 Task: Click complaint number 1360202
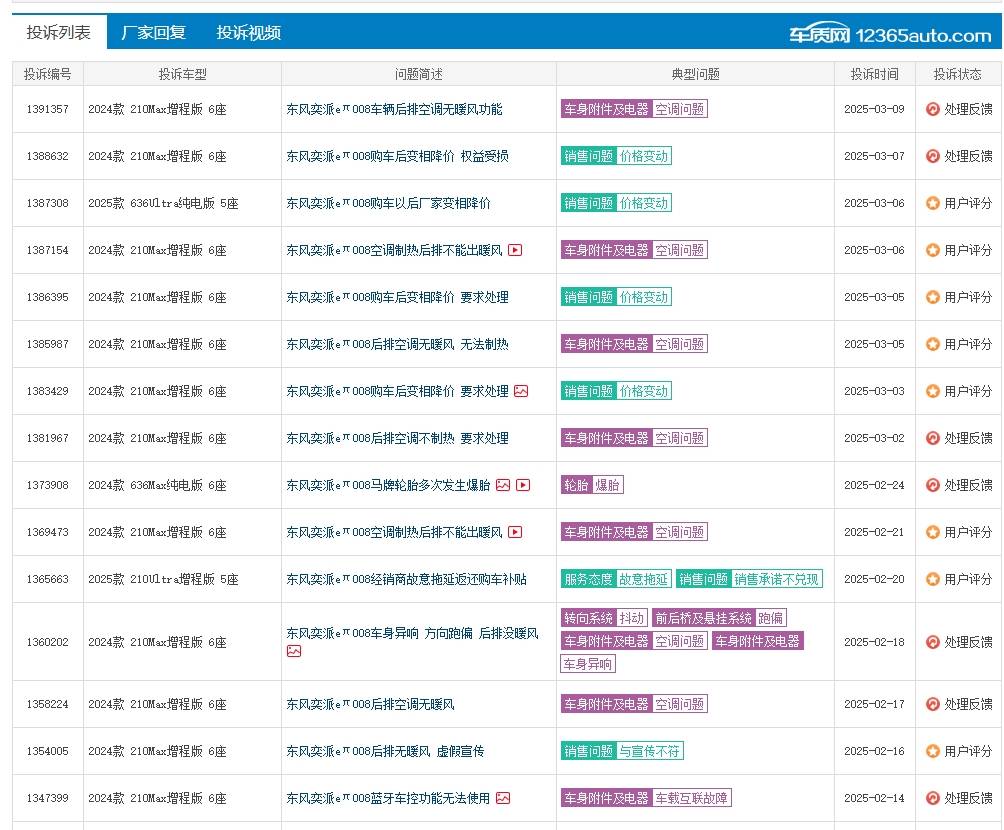coord(47,642)
